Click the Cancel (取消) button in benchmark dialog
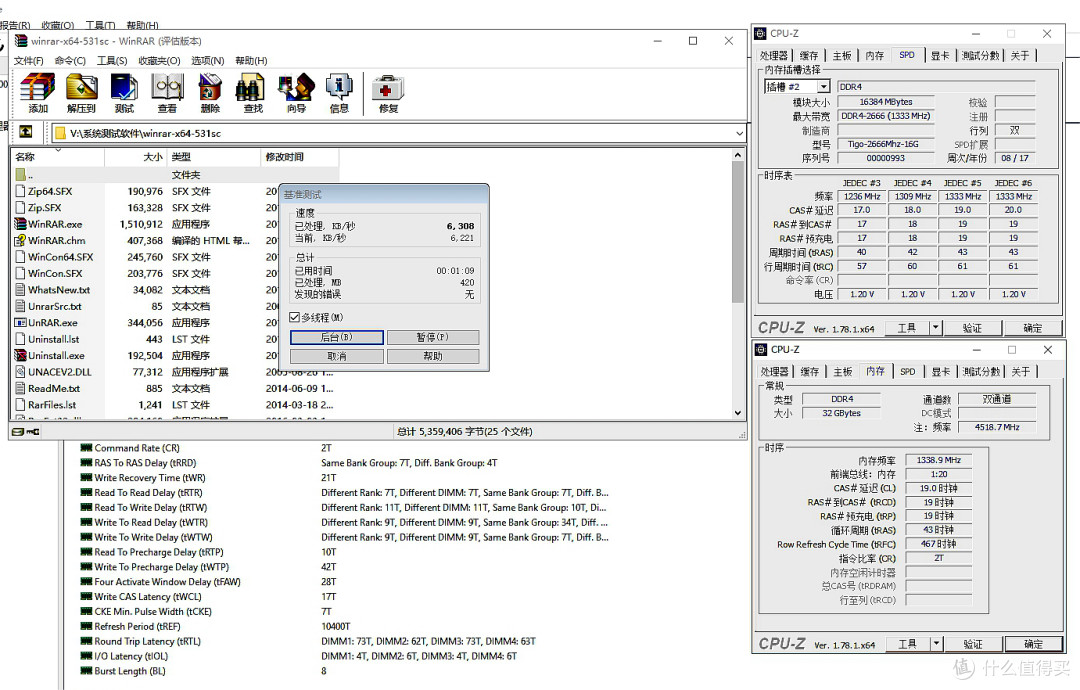The height and width of the screenshot is (690, 1080). click(337, 356)
